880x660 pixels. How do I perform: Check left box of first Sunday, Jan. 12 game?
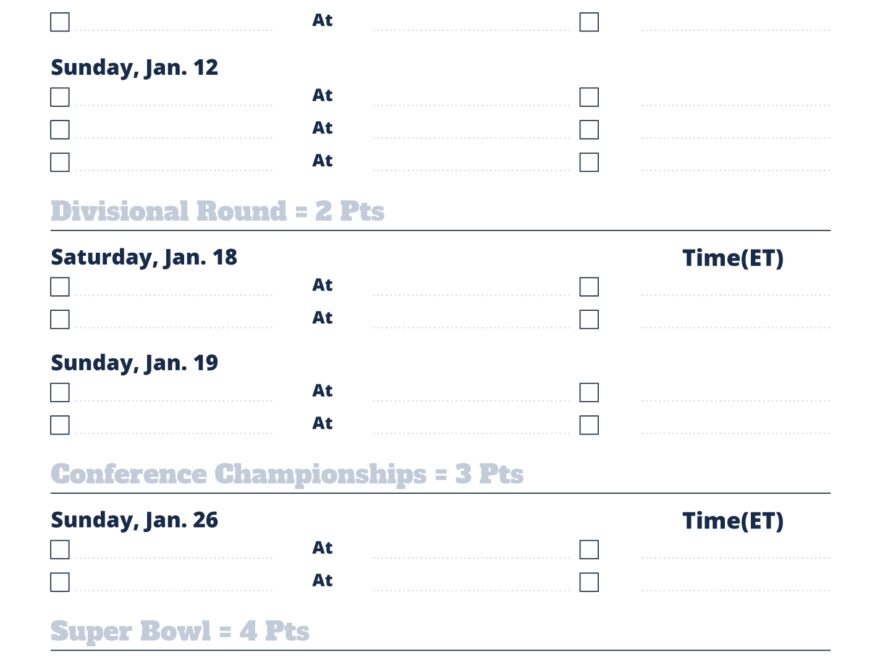[x=60, y=97]
